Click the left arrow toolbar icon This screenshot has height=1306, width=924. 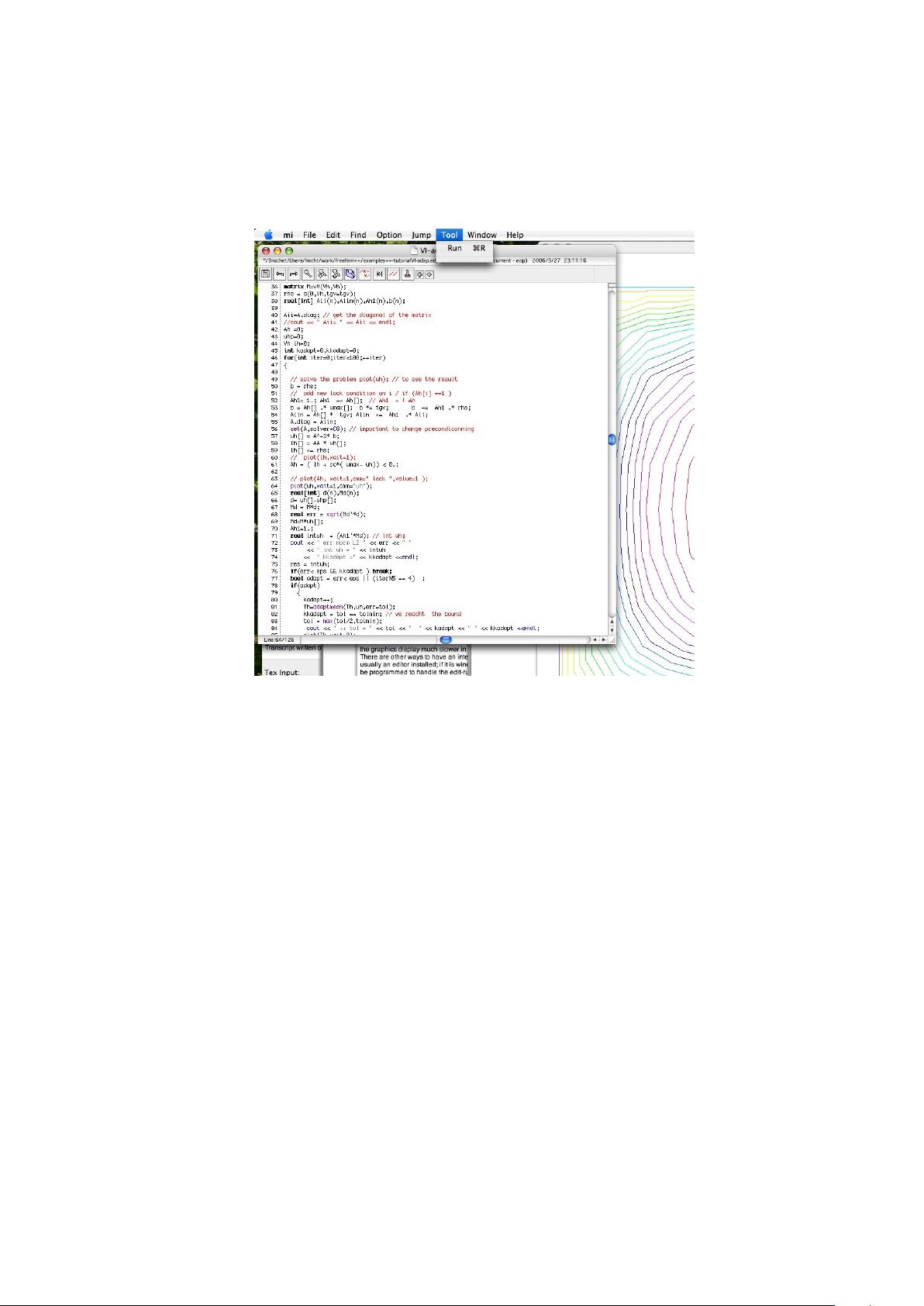pos(280,274)
